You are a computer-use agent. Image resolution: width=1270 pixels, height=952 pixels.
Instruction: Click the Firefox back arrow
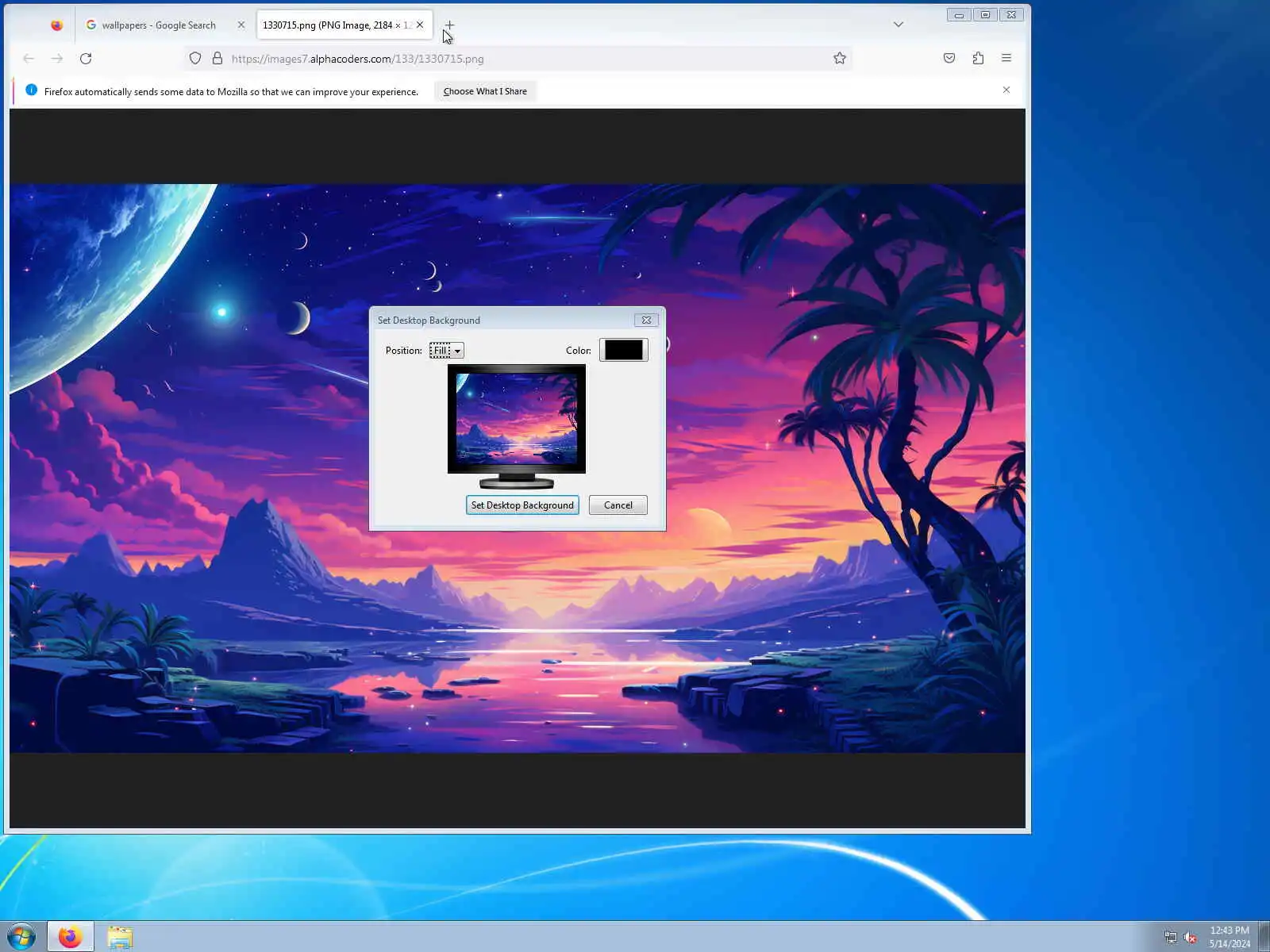pyautogui.click(x=29, y=59)
